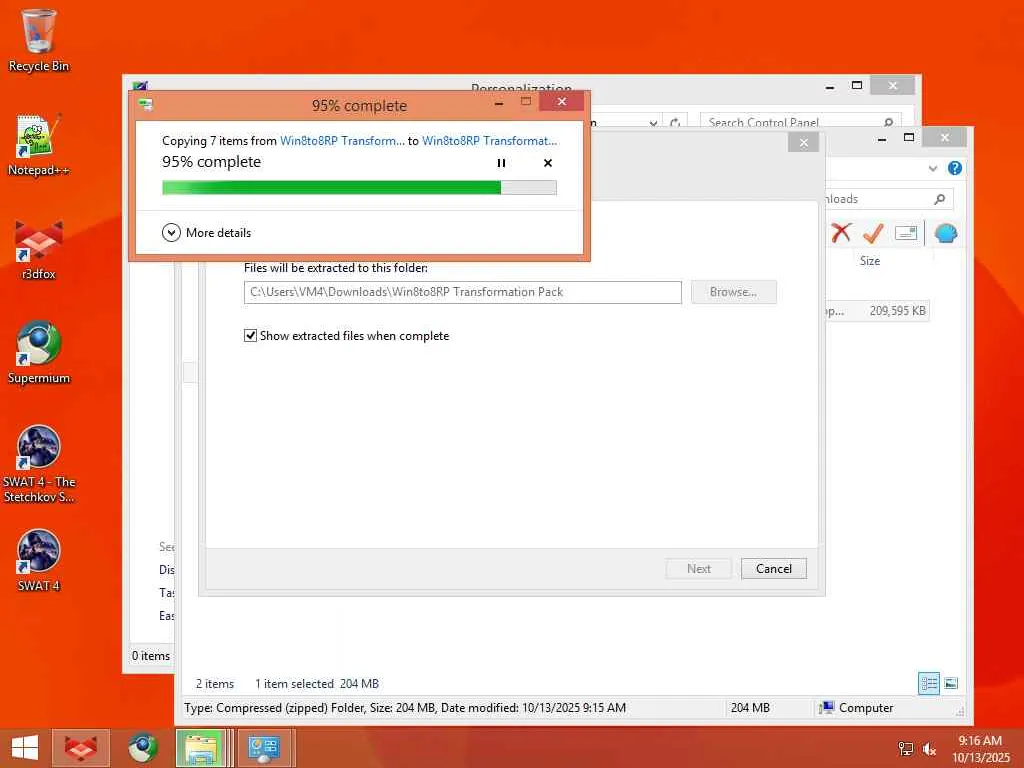Open Supermium from the taskbar
The image size is (1024, 768).
[142, 748]
